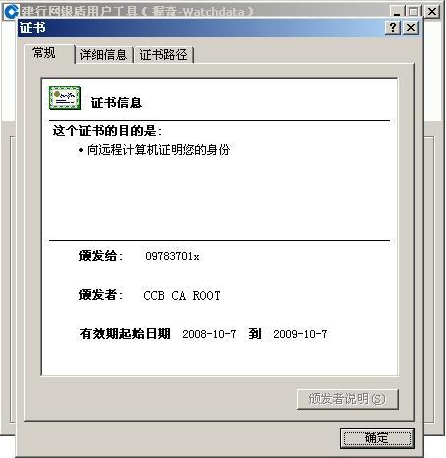Click the issuer name CCB CA ROOT
The image size is (446, 458).
pos(182,295)
